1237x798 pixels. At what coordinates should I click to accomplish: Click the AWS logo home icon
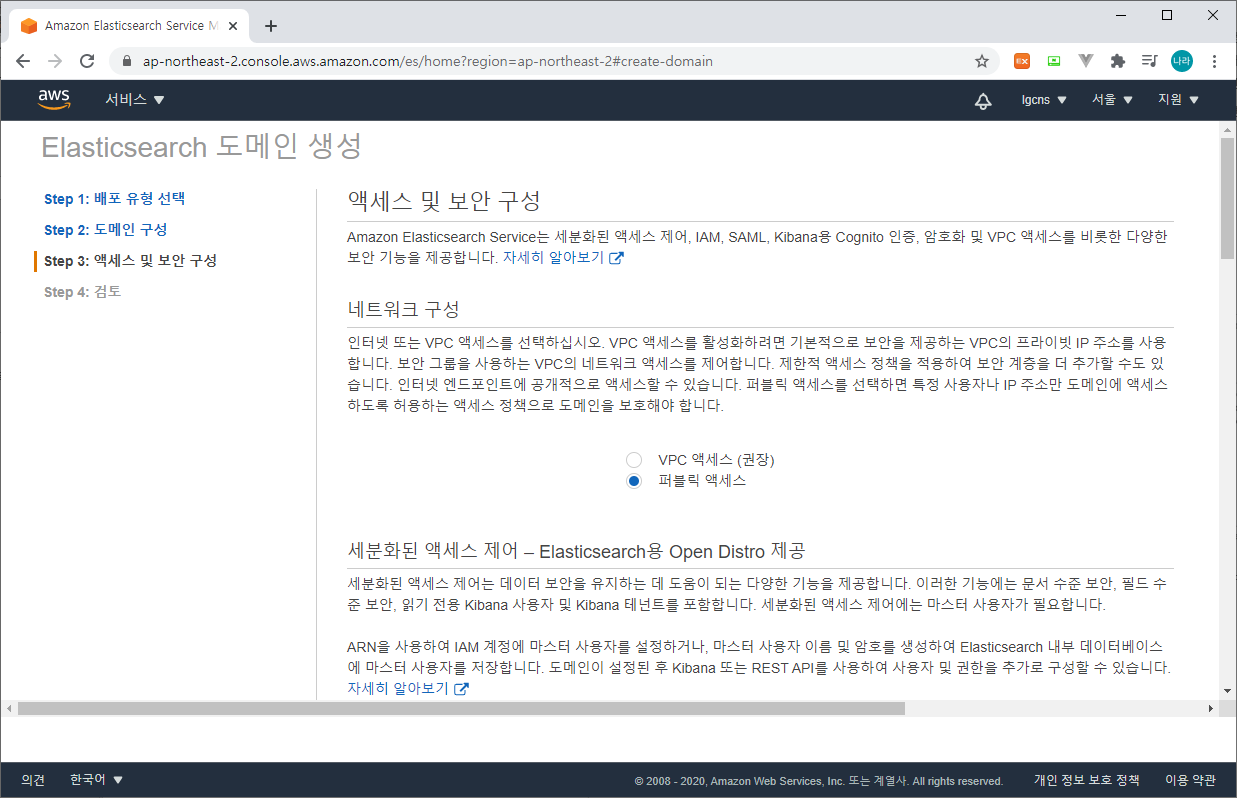coord(54,99)
